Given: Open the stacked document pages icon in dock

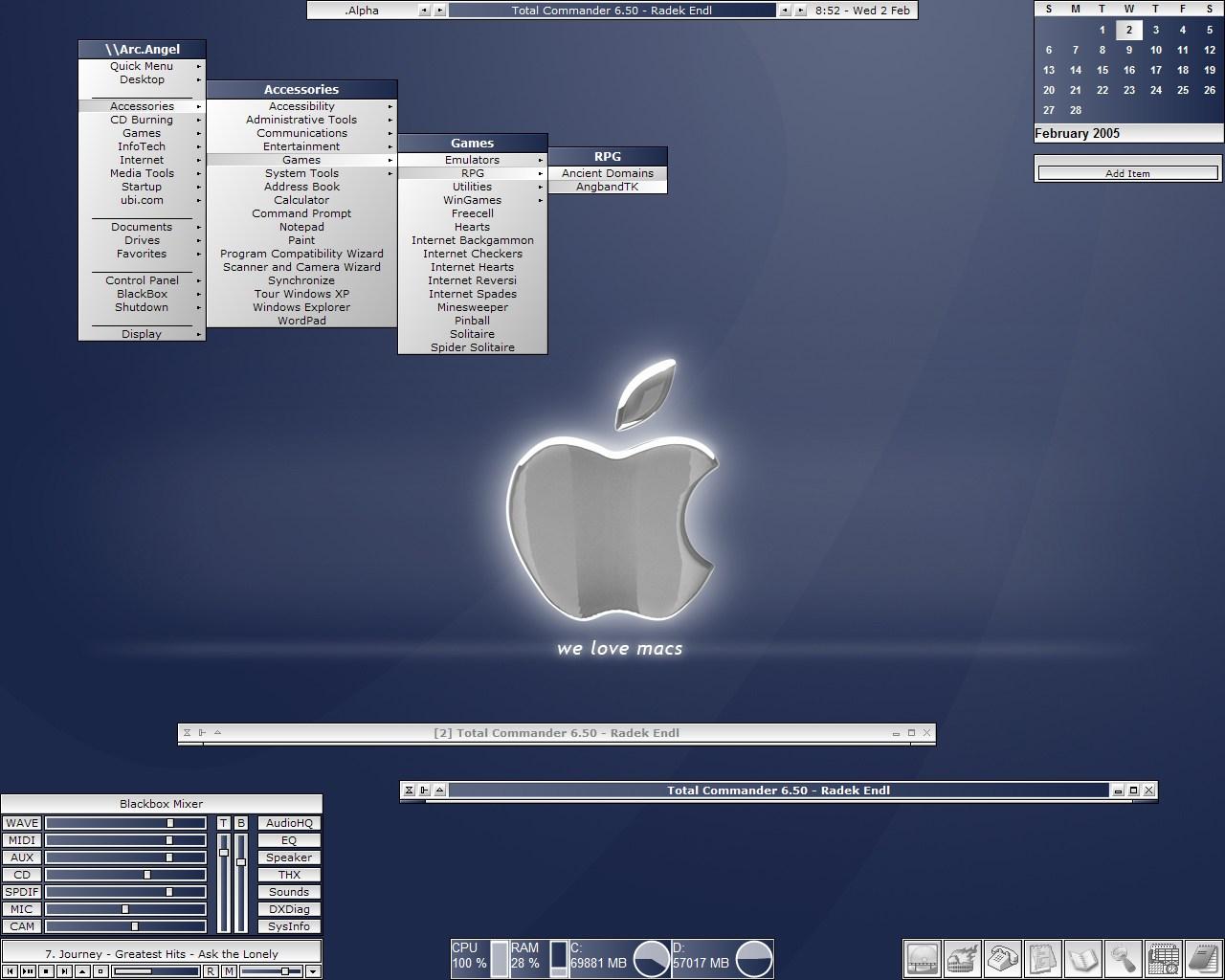Looking at the screenshot, I should (1043, 958).
